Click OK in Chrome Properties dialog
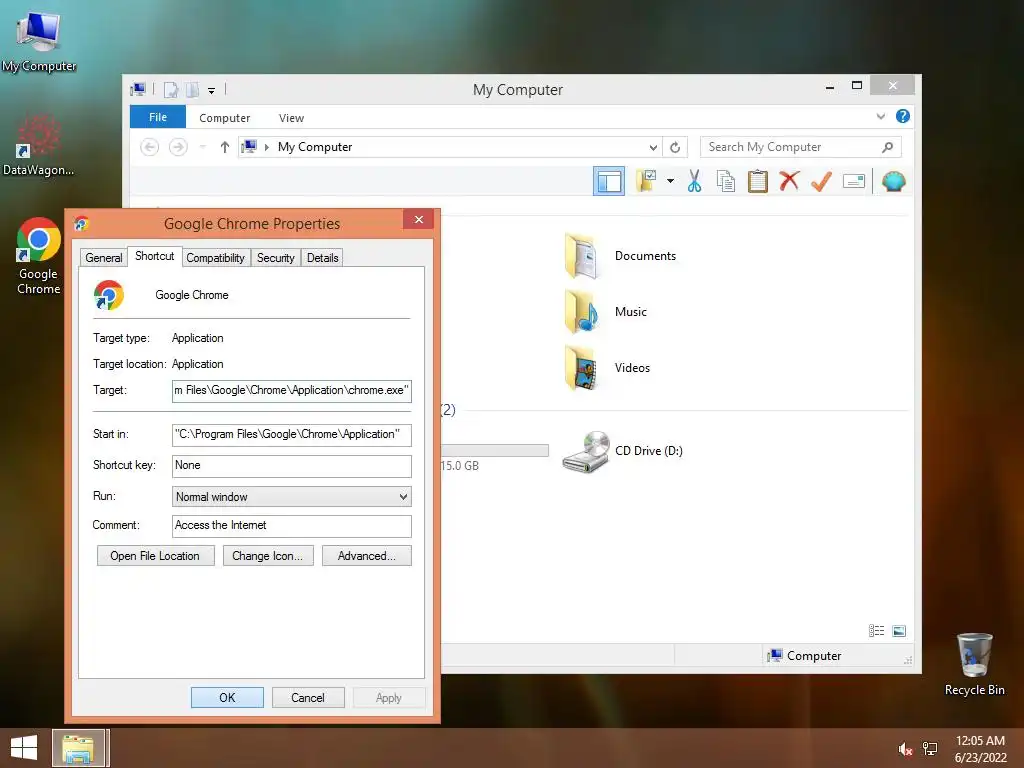This screenshot has height=768, width=1024. 227,697
